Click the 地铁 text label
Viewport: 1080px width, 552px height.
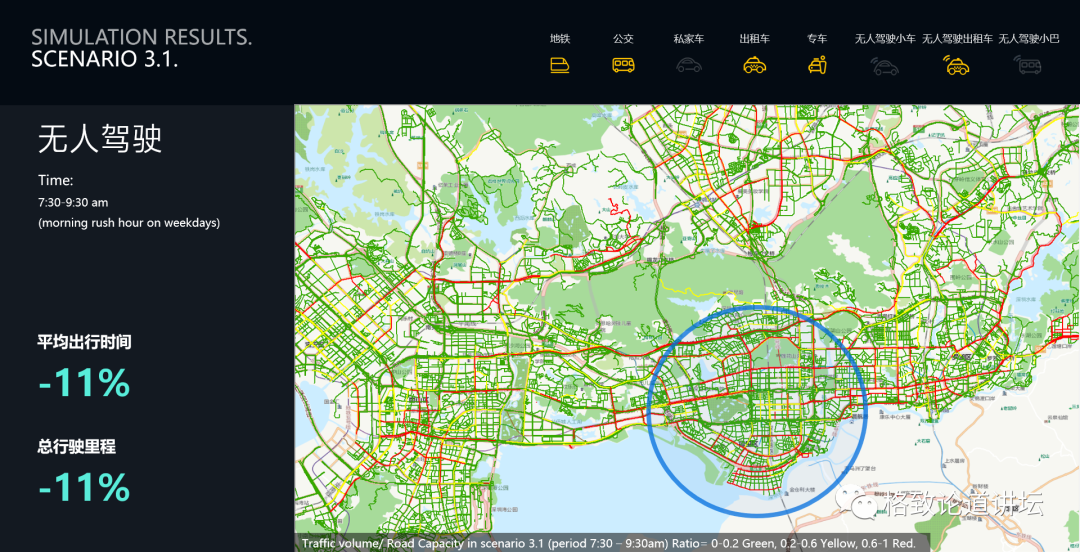click(559, 39)
